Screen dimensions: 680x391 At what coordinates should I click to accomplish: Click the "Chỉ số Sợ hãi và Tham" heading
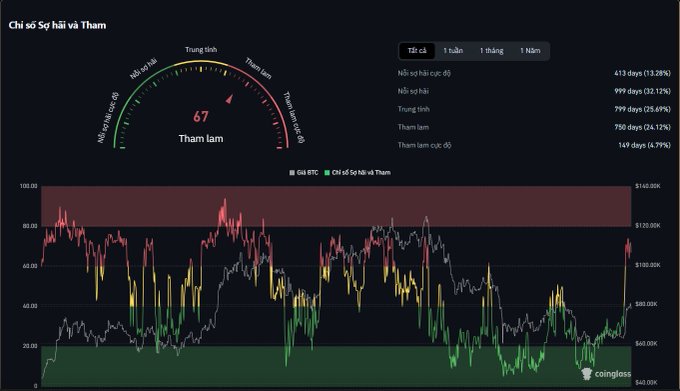[x=57, y=25]
